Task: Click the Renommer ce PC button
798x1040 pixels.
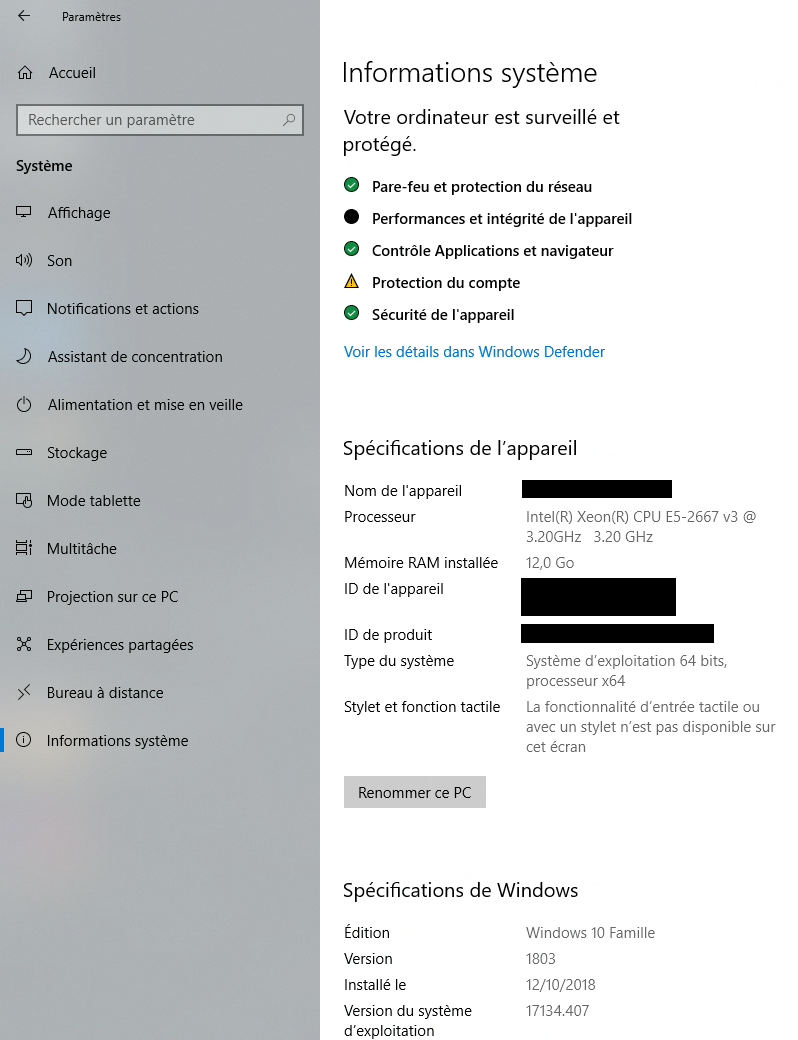Action: 415,792
